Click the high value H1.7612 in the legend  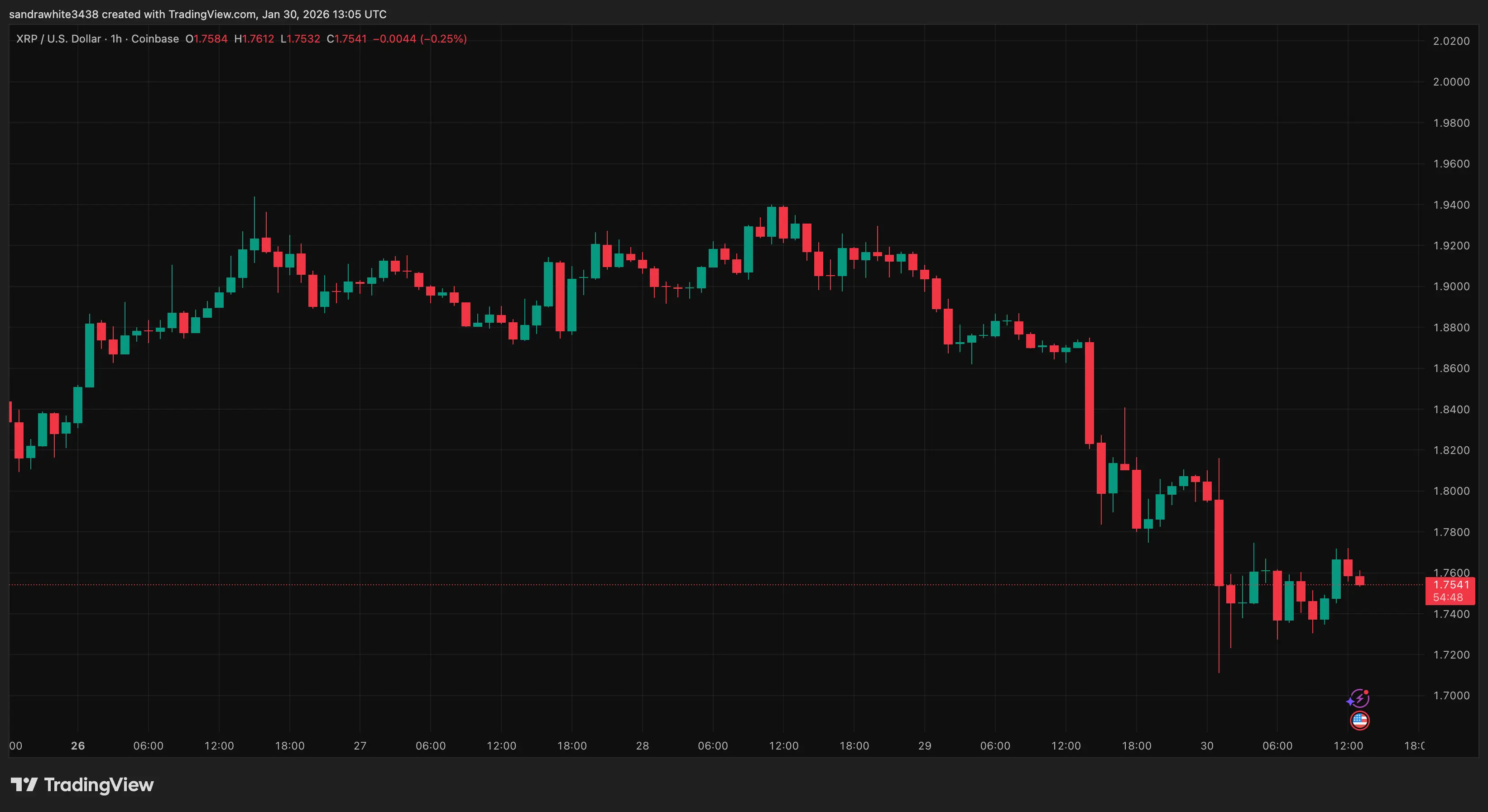pyautogui.click(x=254, y=38)
